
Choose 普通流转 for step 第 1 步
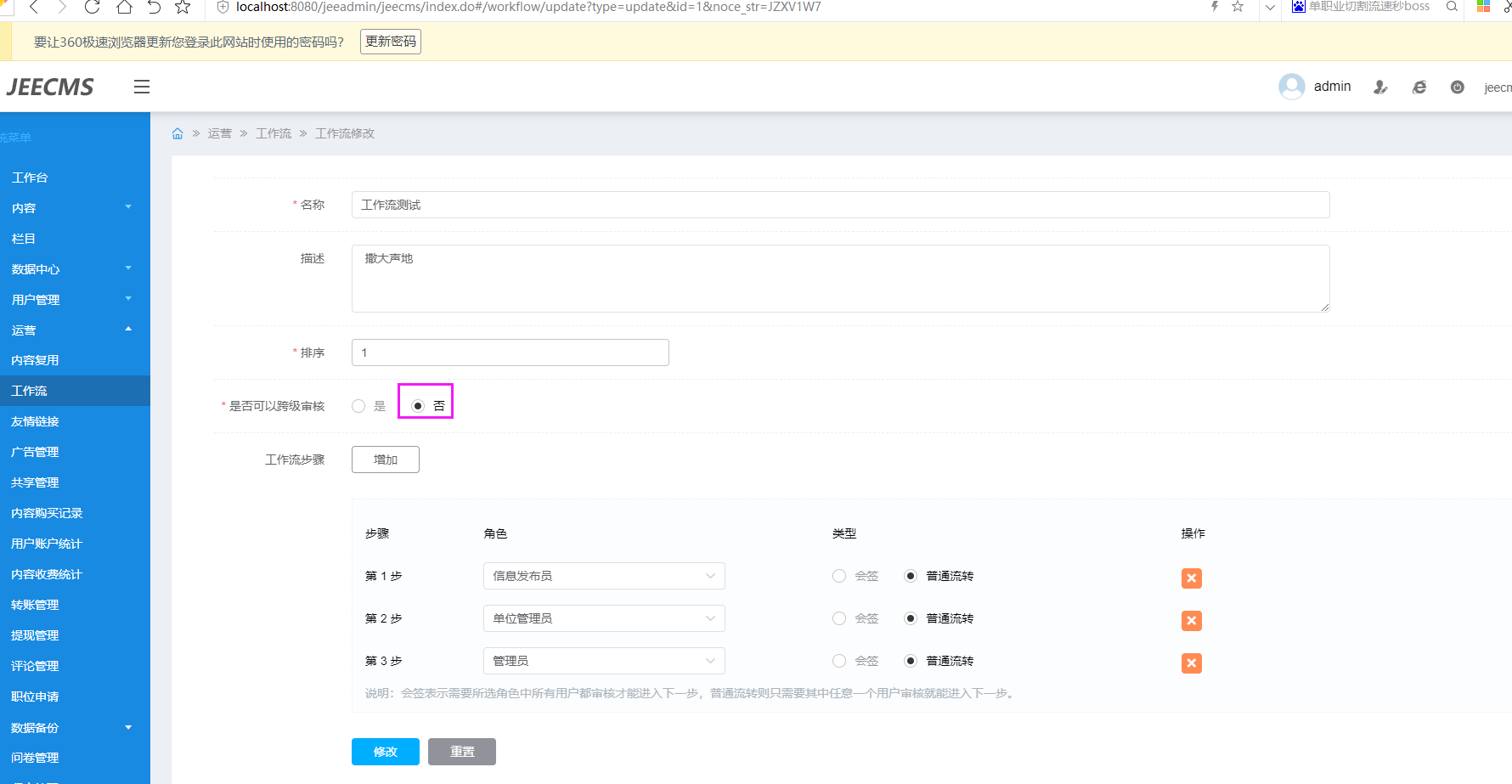pos(911,576)
